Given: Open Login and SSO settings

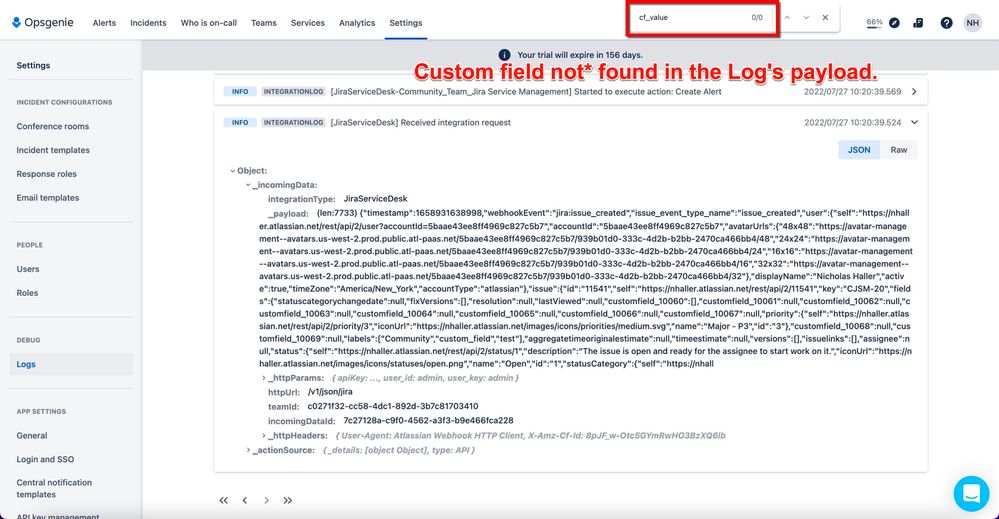Looking at the screenshot, I should (x=45, y=459).
